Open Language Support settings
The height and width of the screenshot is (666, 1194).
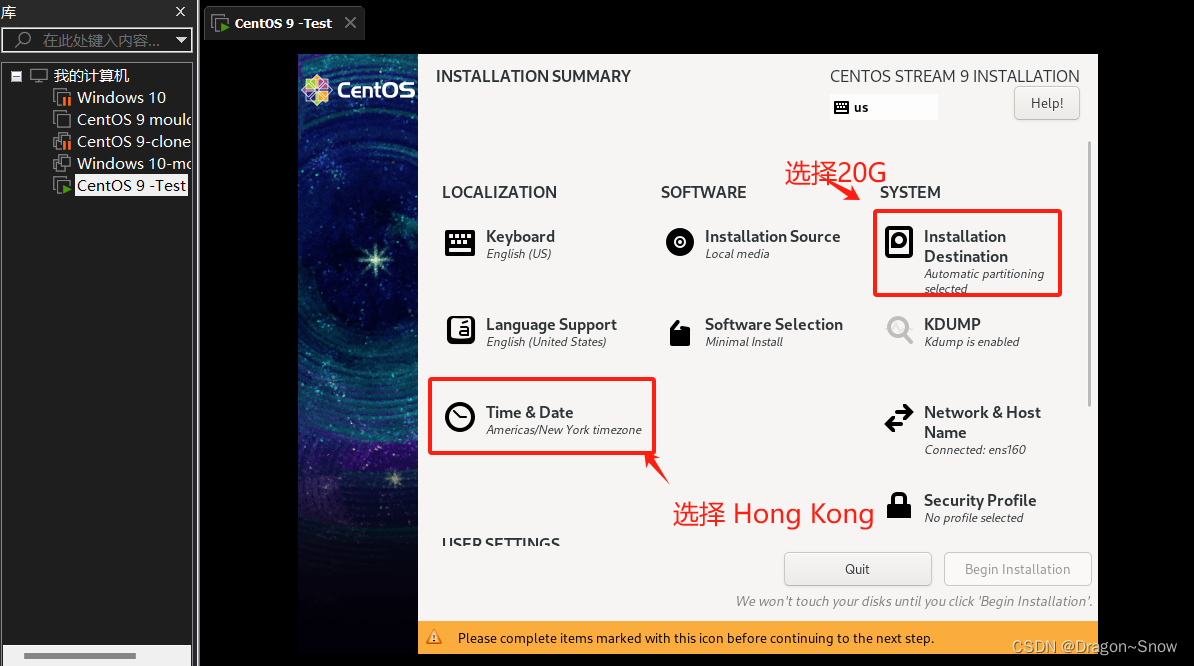[x=551, y=325]
